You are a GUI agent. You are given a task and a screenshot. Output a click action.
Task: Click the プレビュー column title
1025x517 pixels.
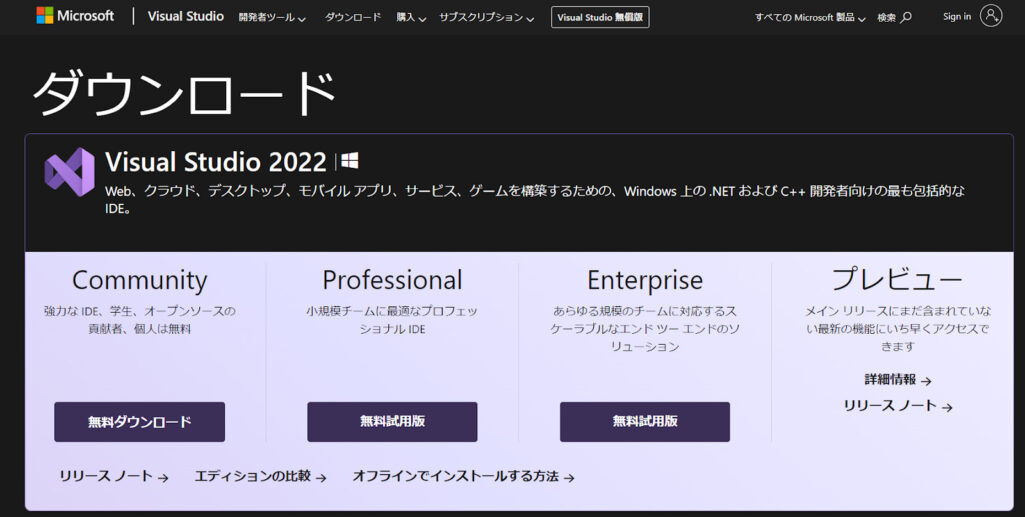[898, 280]
